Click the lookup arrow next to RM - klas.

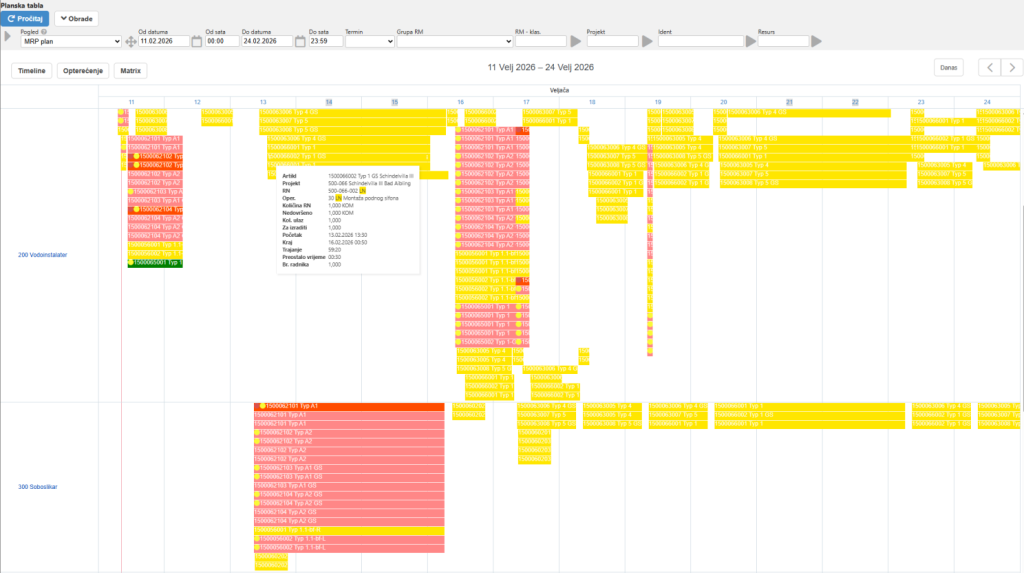(575, 41)
